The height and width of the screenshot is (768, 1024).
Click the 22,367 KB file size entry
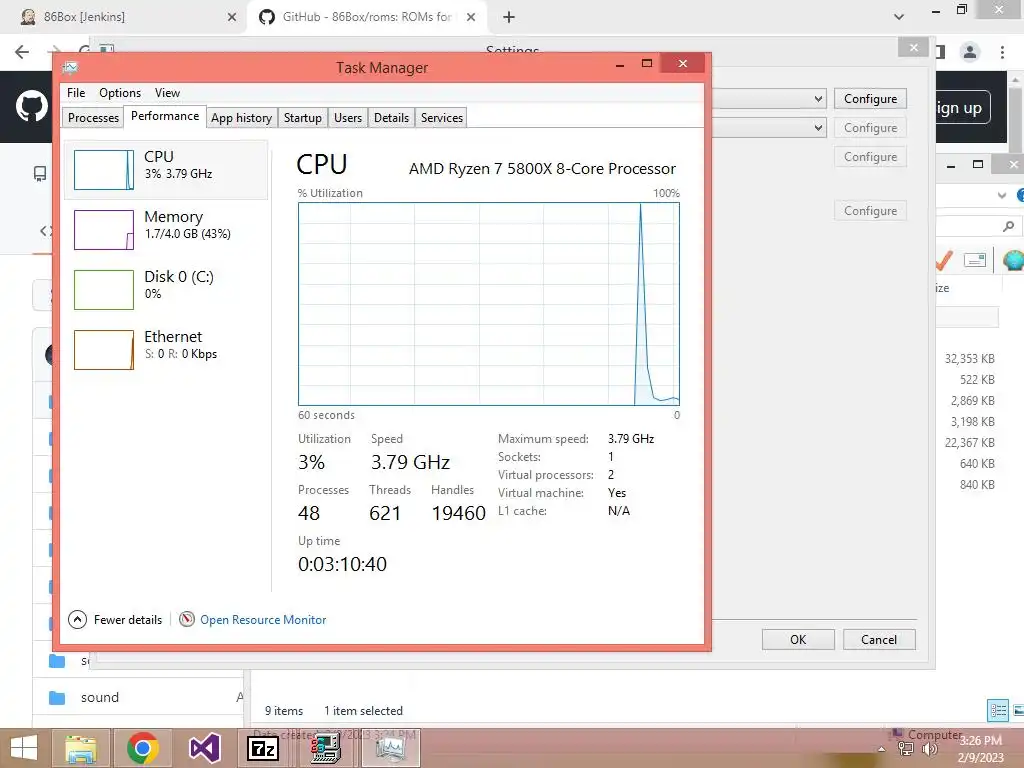(x=970, y=443)
